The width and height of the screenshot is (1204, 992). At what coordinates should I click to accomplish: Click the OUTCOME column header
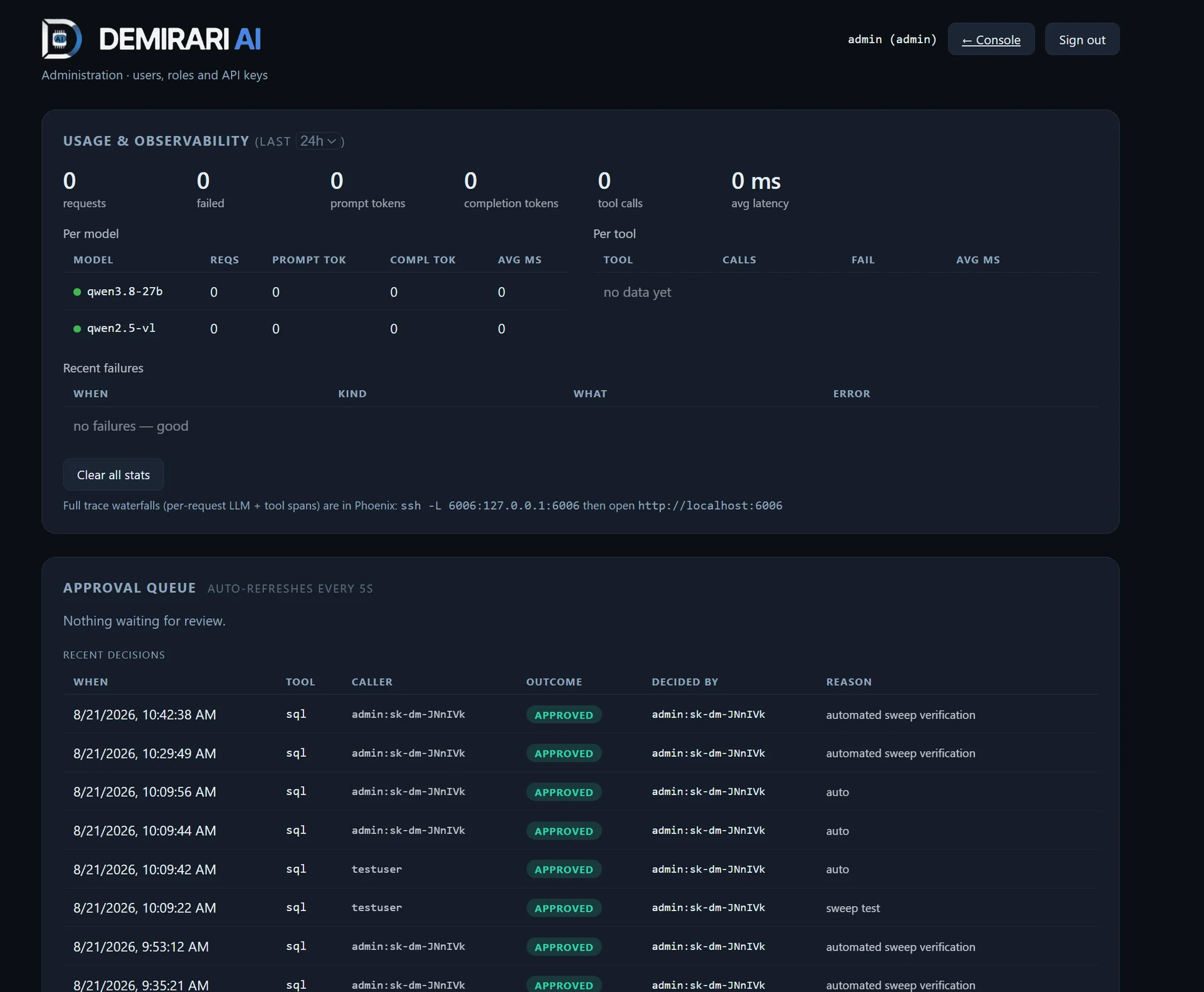tap(554, 682)
